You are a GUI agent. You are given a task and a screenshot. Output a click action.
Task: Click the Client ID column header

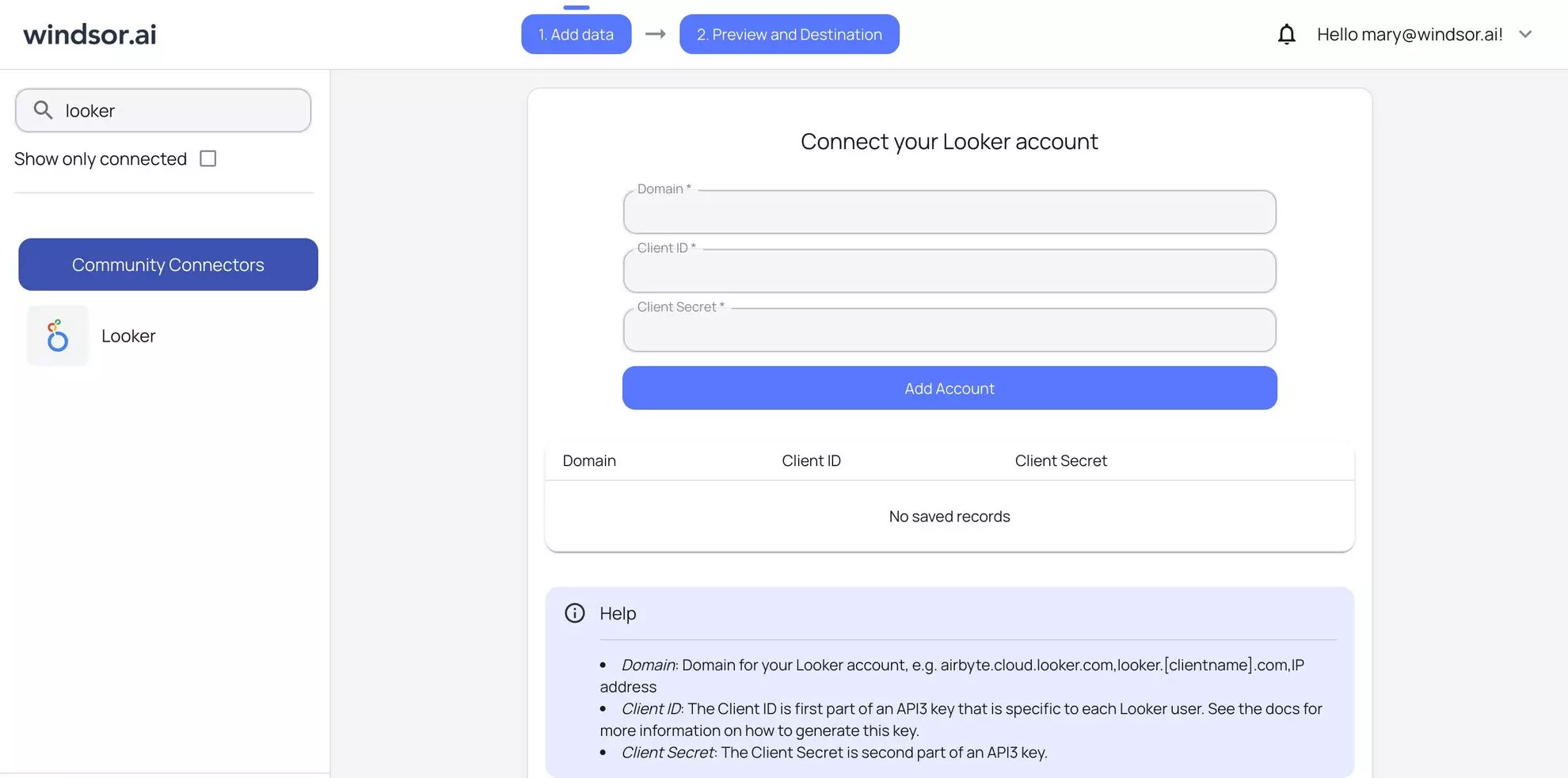(x=811, y=460)
